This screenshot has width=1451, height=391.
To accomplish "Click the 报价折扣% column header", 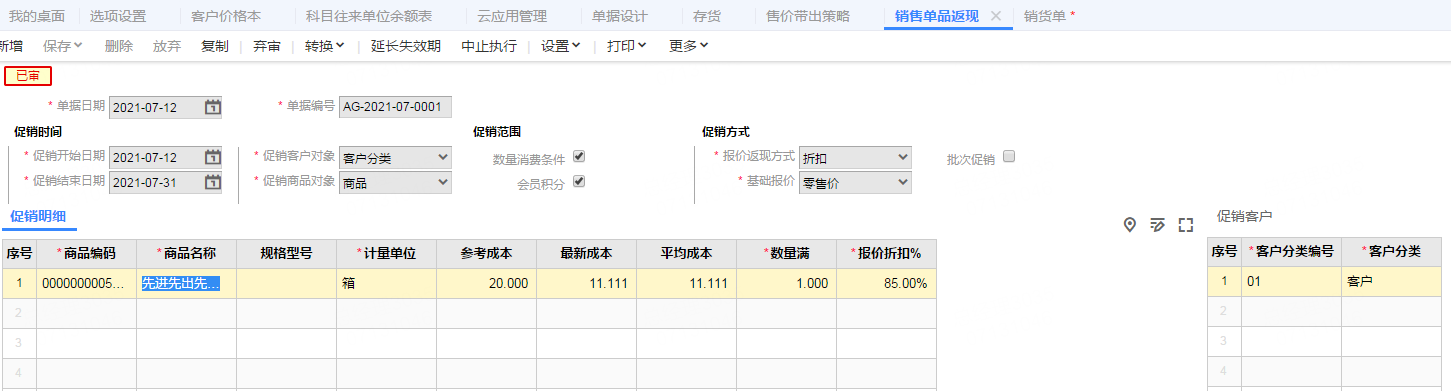I will tap(887, 253).
